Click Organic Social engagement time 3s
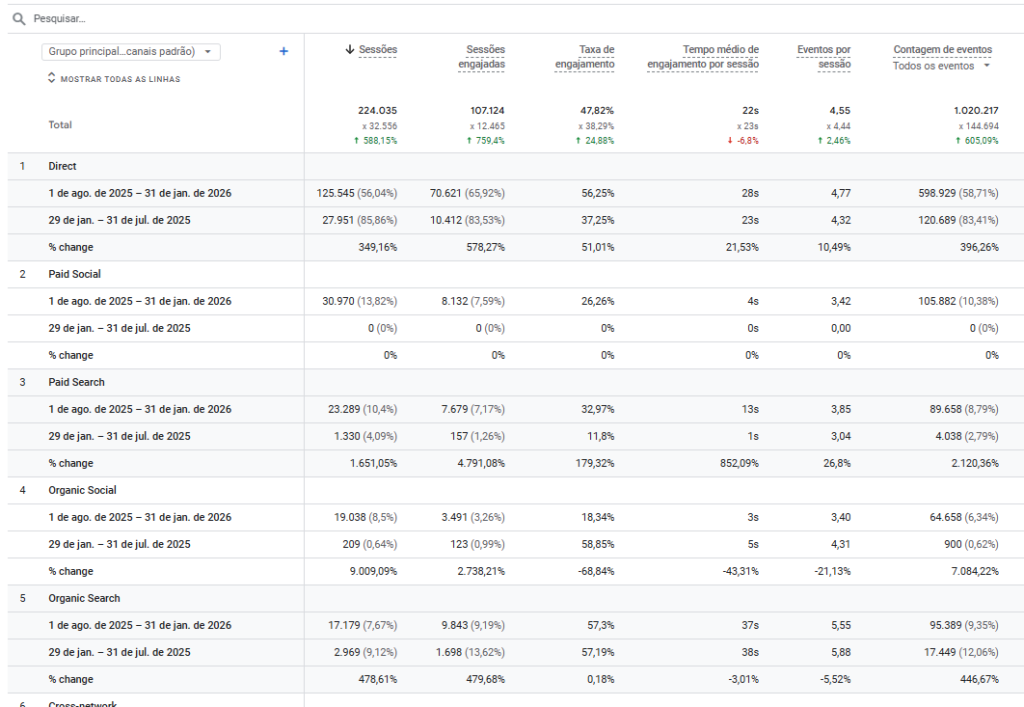Screen dimensions: 1024x707 click(753, 518)
